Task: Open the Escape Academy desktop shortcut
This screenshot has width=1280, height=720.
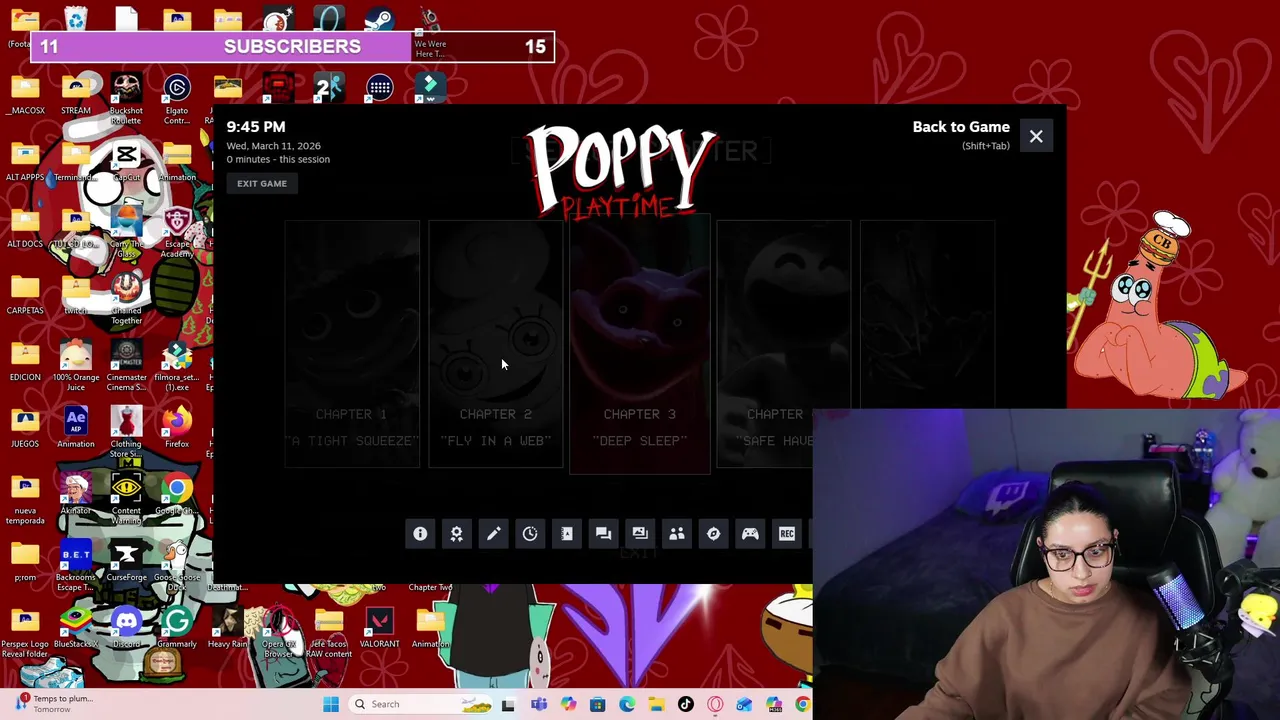Action: click(x=177, y=232)
